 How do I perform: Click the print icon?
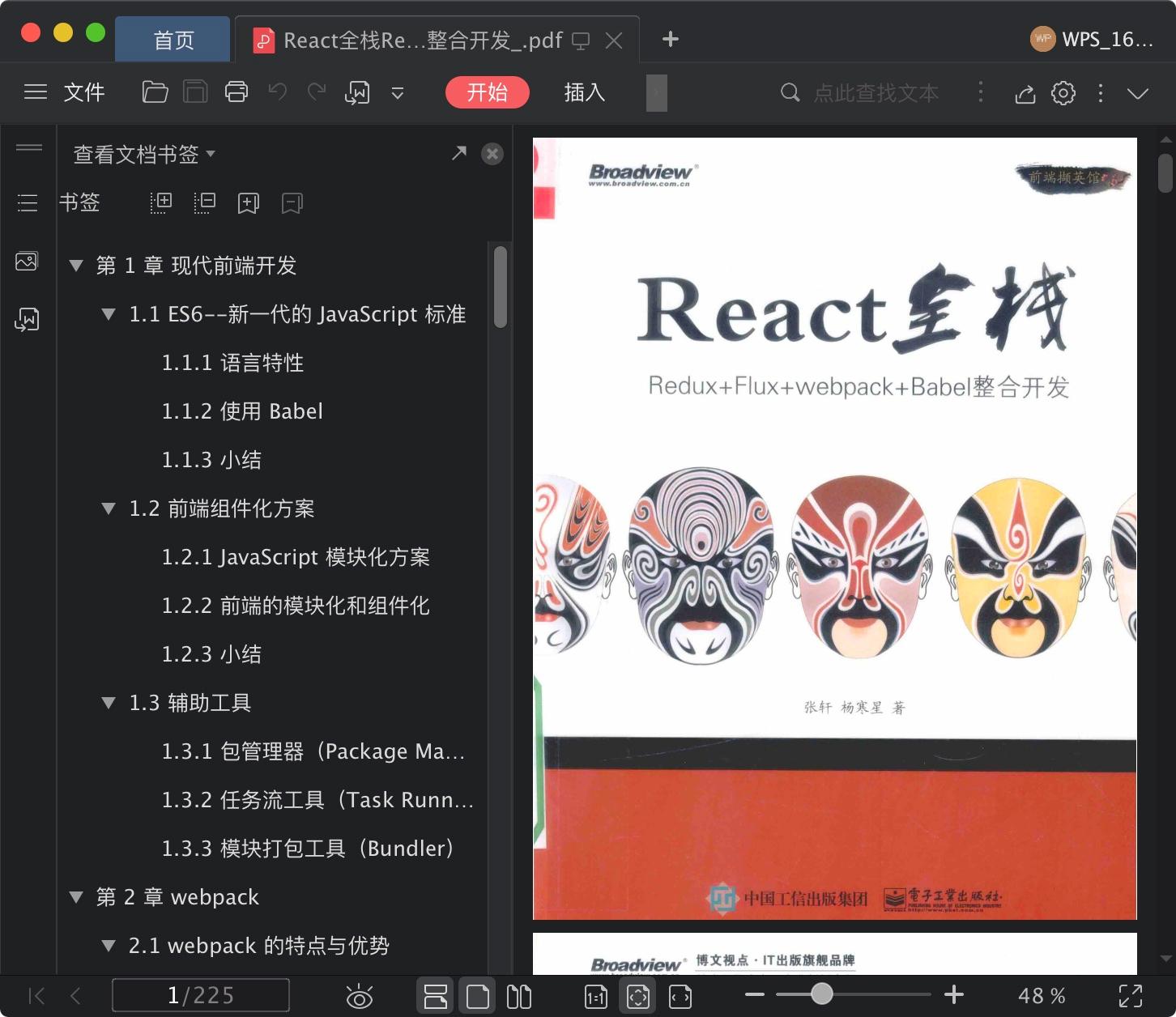click(x=236, y=92)
